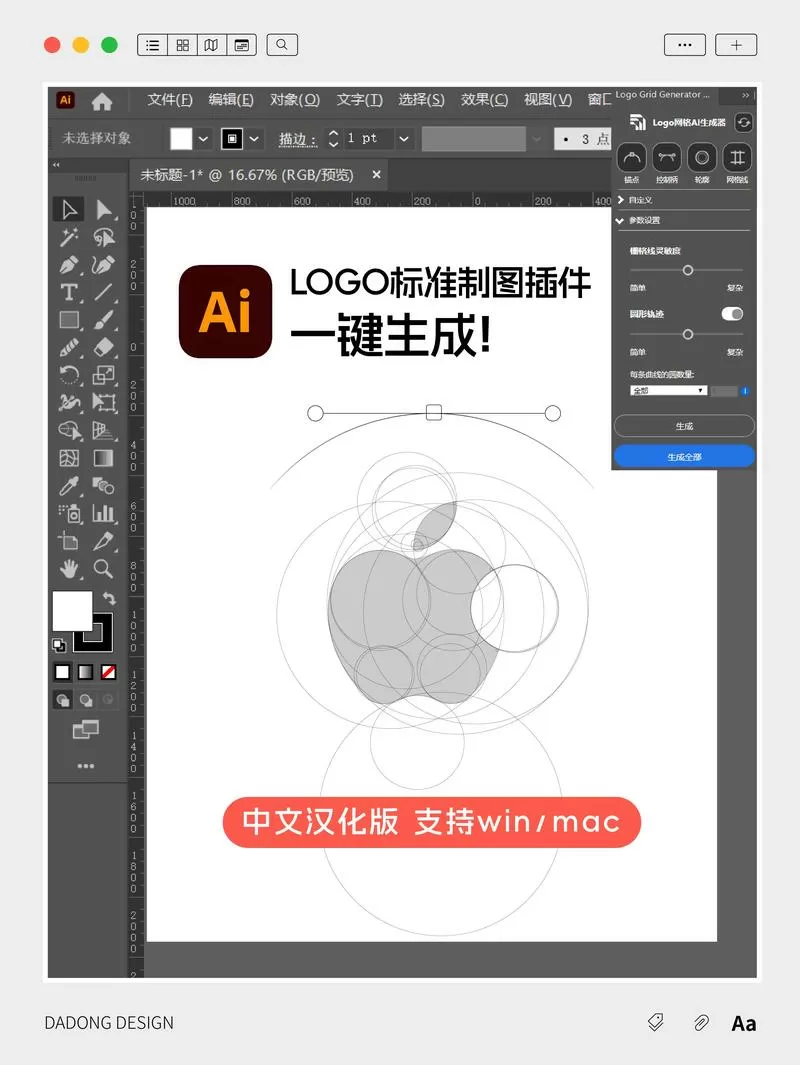Click the plugin refresh icon
800x1065 pixels.
coord(744,122)
